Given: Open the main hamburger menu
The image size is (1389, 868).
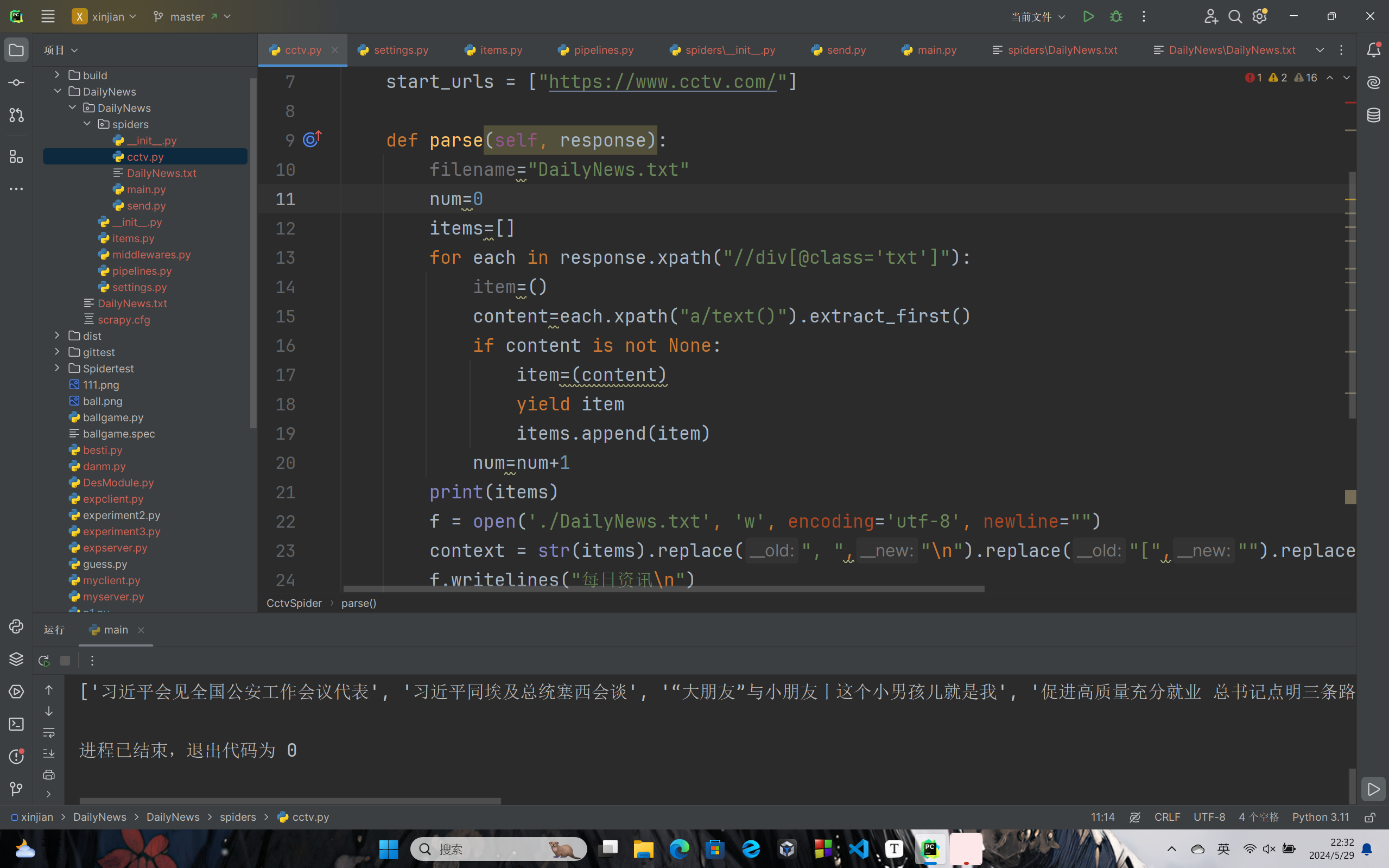Looking at the screenshot, I should (x=48, y=17).
